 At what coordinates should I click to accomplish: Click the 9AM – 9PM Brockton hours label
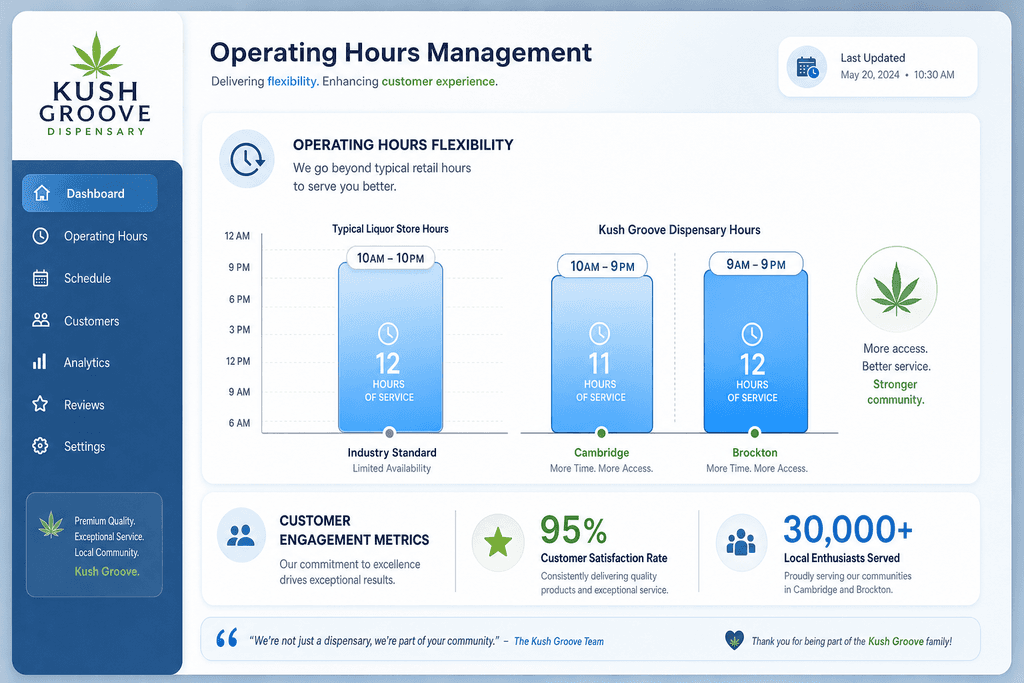pos(756,264)
